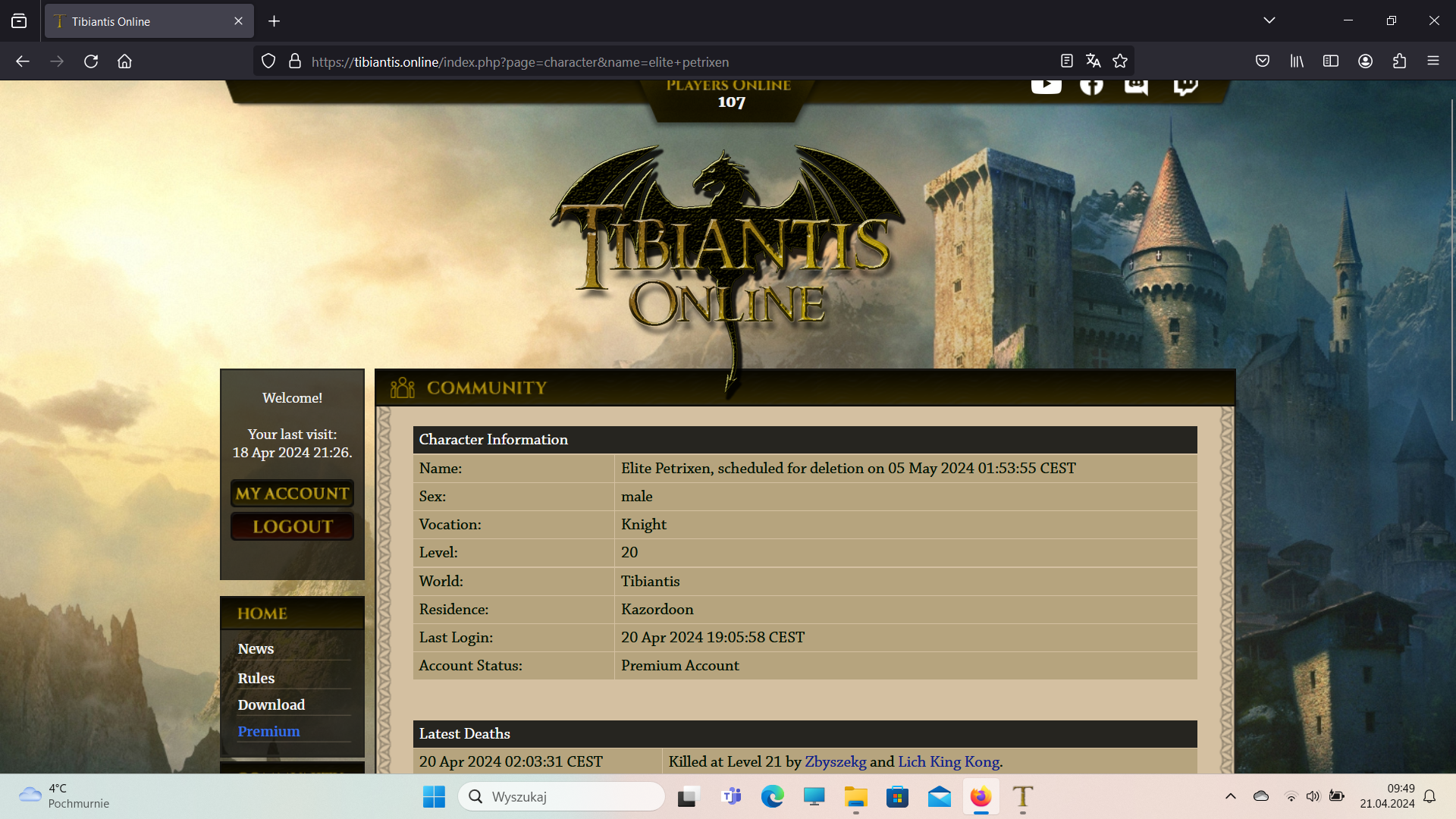The height and width of the screenshot is (819, 1456).
Task: Open the Facebook social icon
Action: [1091, 86]
